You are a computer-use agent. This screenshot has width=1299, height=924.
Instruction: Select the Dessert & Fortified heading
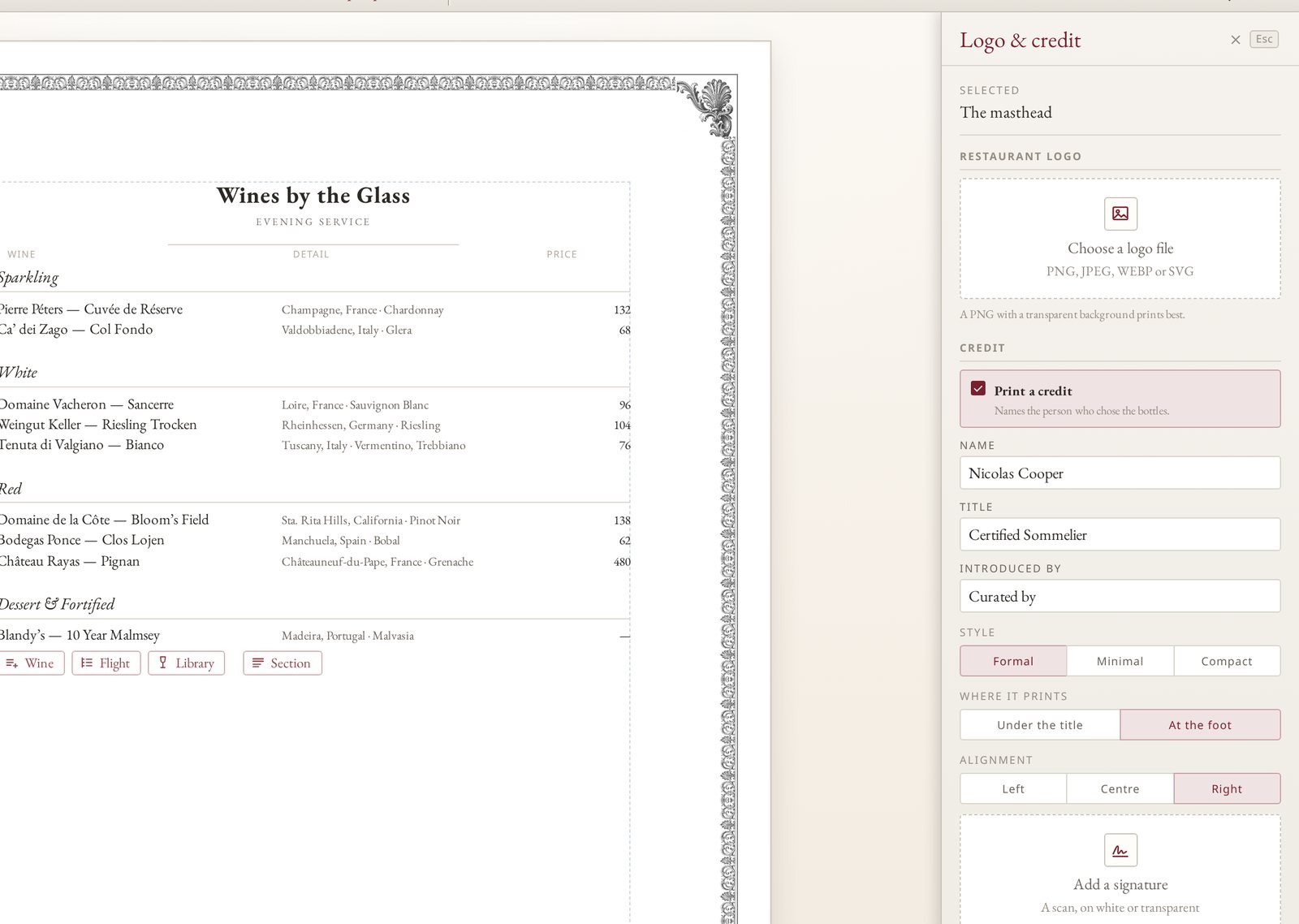click(57, 604)
